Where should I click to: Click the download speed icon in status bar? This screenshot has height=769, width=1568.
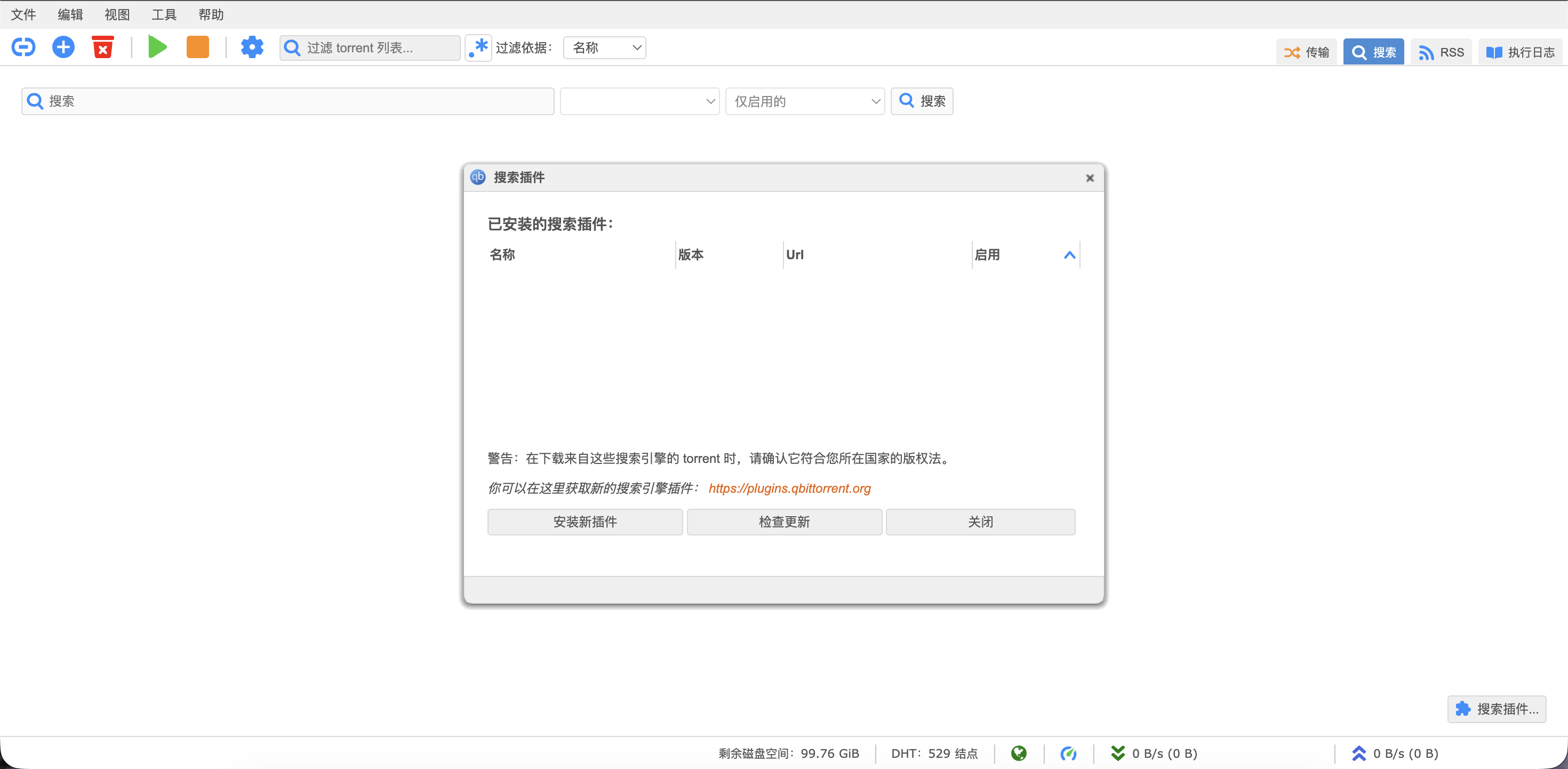click(x=1118, y=753)
